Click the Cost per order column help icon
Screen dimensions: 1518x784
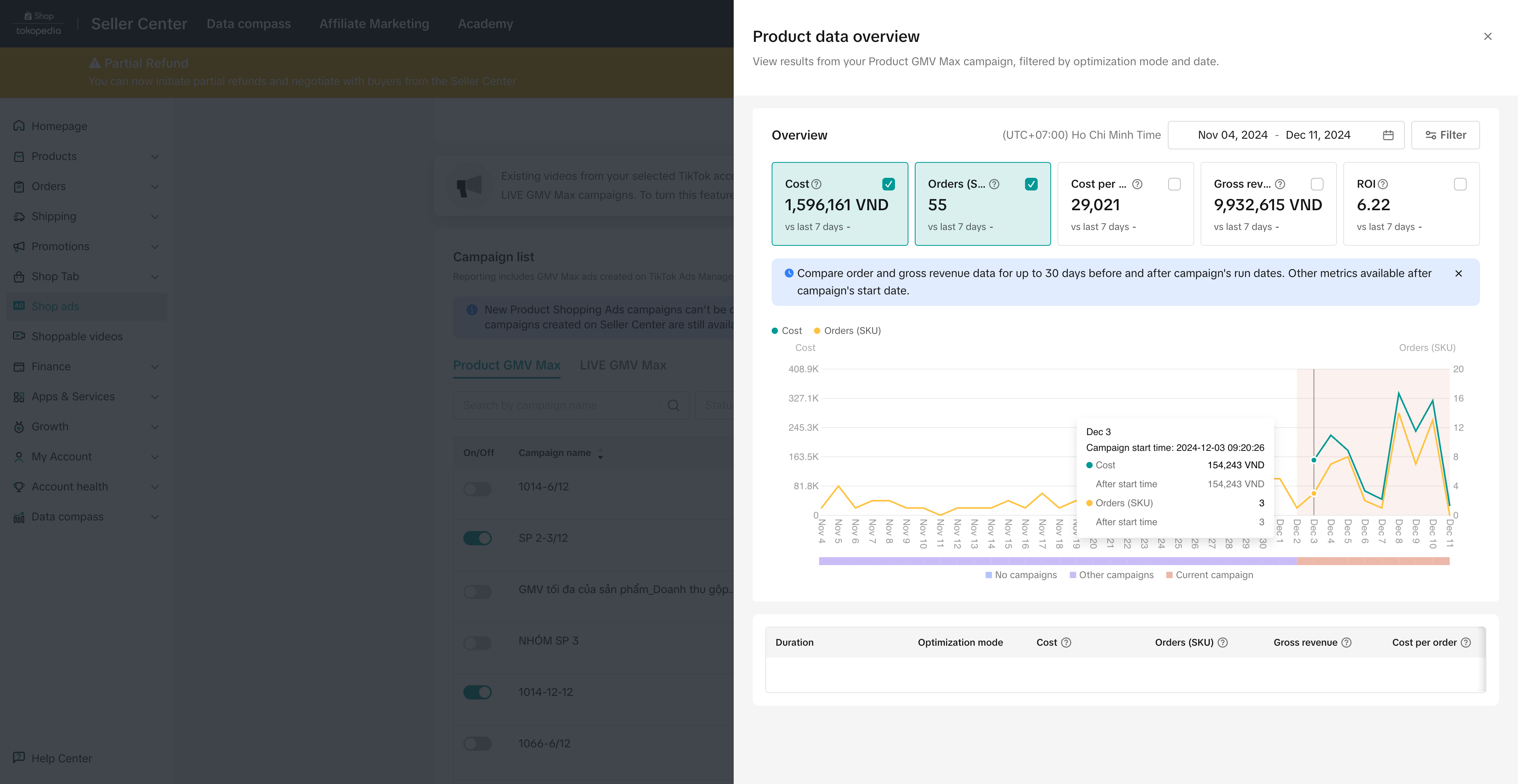pyautogui.click(x=1465, y=643)
